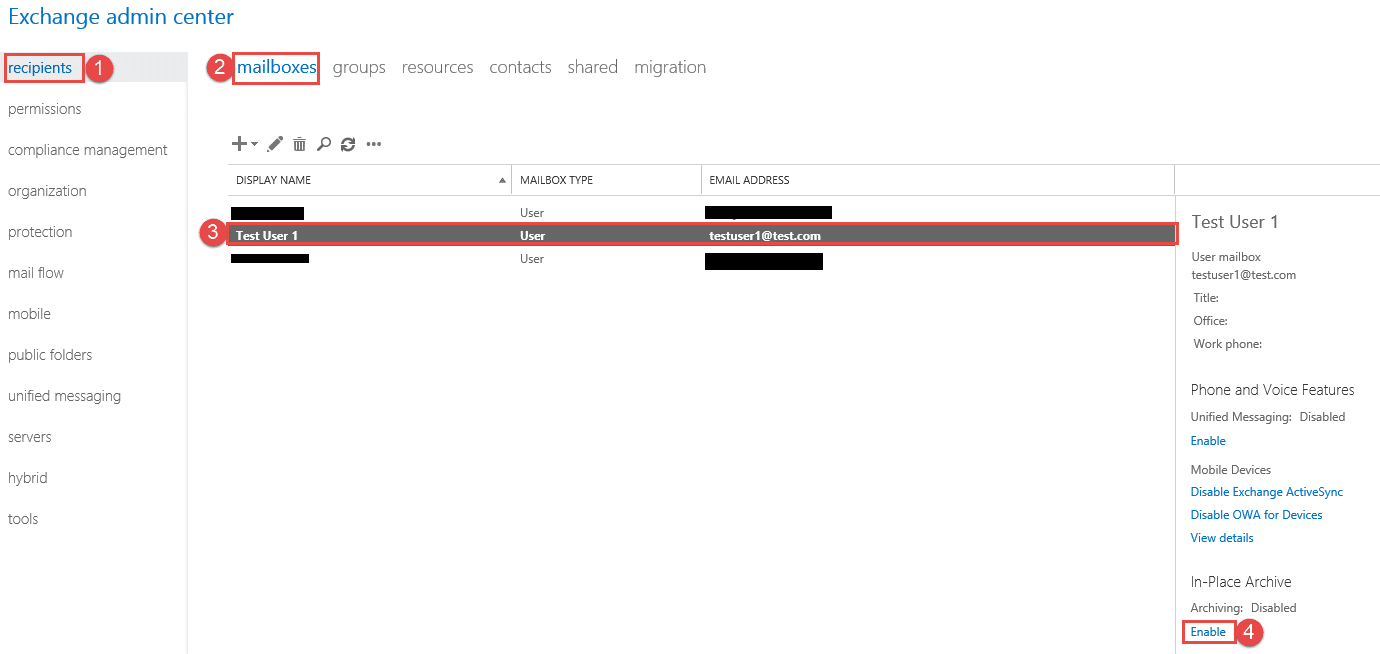Switch to the contacts tab
Screen dimensions: 1380x654
pos(520,67)
